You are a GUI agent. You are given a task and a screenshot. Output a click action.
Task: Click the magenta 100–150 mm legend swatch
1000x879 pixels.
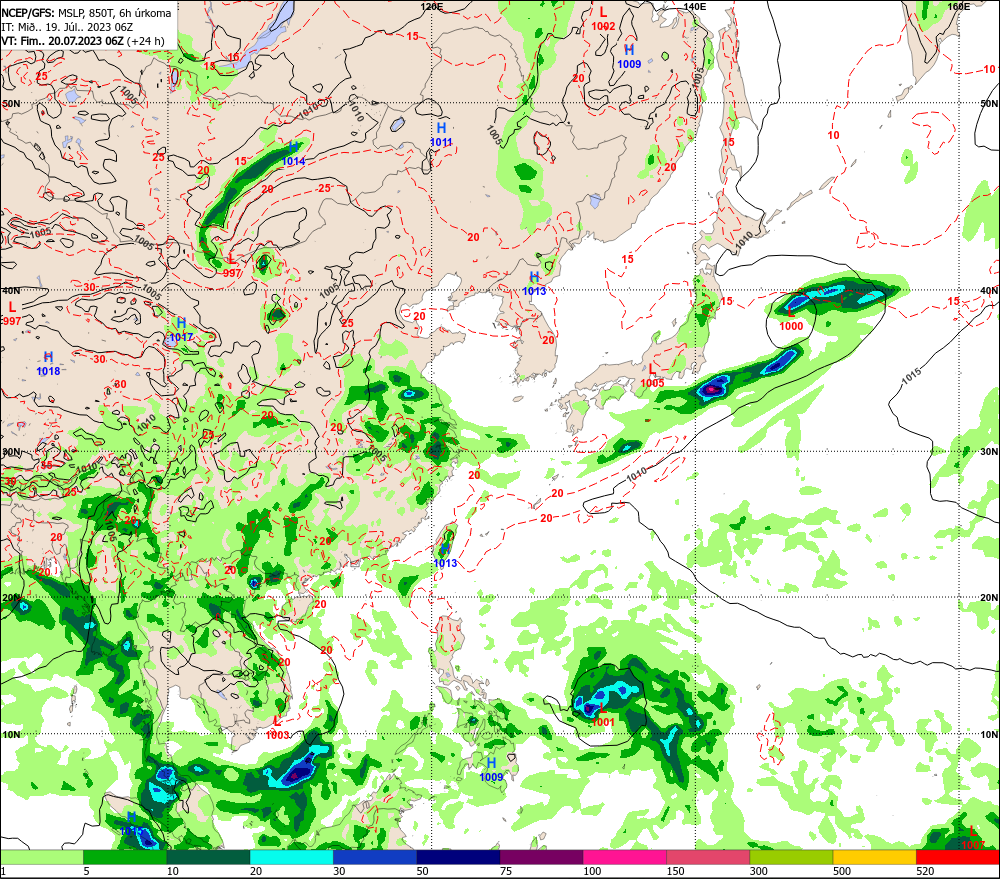coord(625,857)
